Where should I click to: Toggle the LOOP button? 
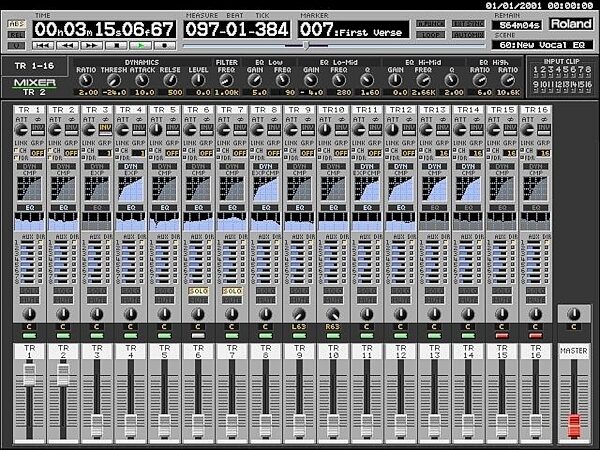point(430,35)
